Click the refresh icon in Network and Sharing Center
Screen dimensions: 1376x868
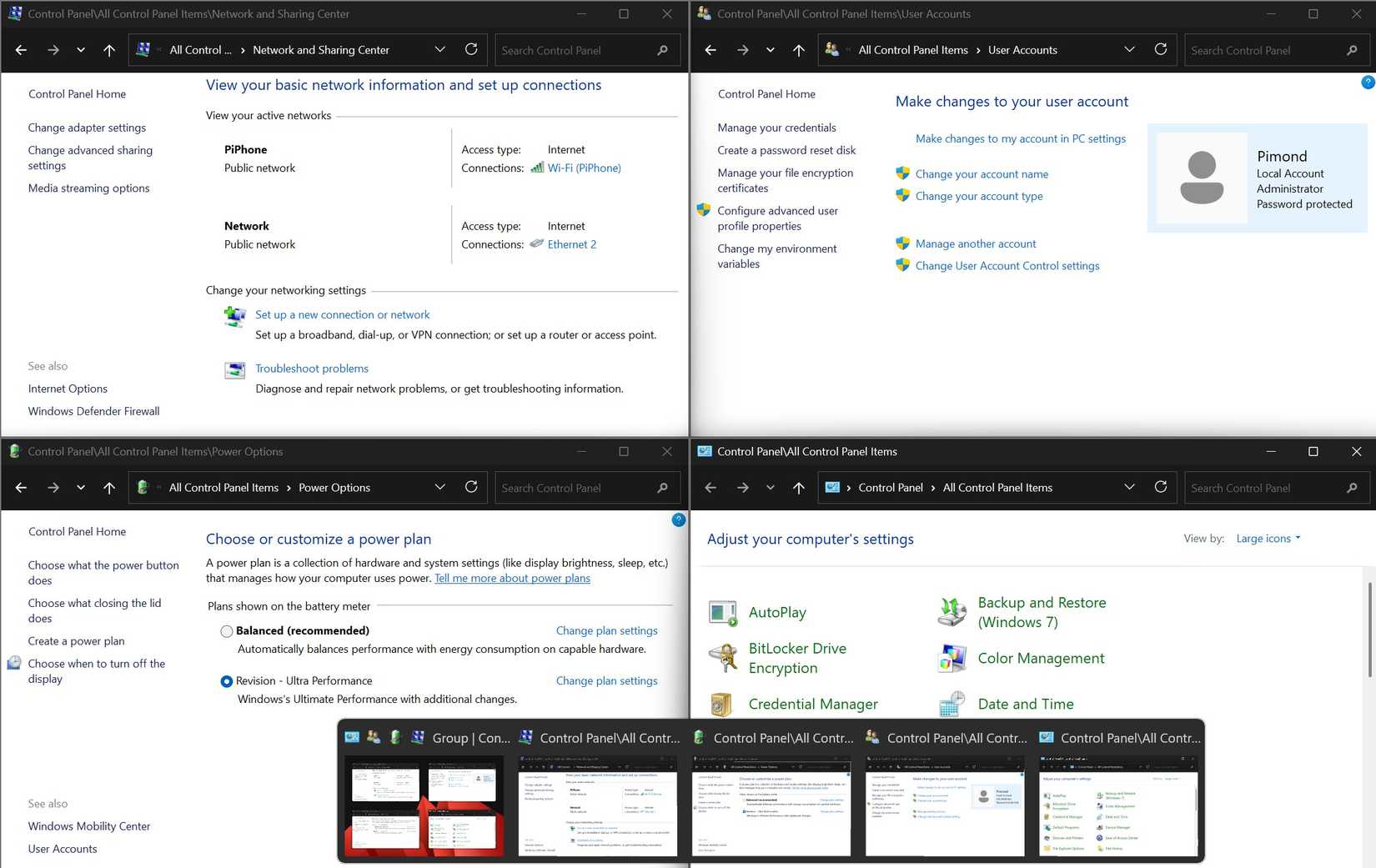470,49
